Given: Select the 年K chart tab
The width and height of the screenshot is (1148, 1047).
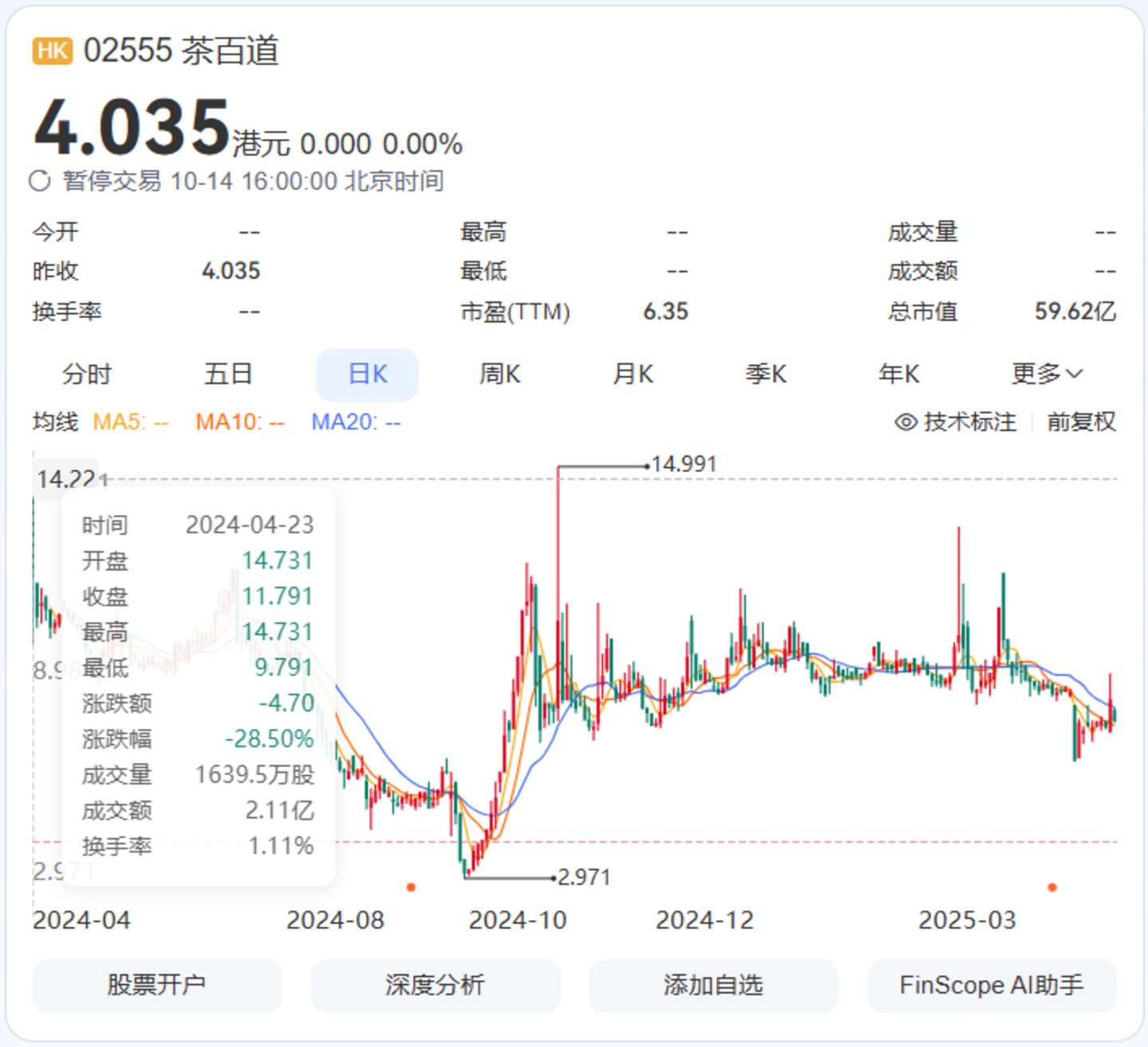Looking at the screenshot, I should point(899,374).
